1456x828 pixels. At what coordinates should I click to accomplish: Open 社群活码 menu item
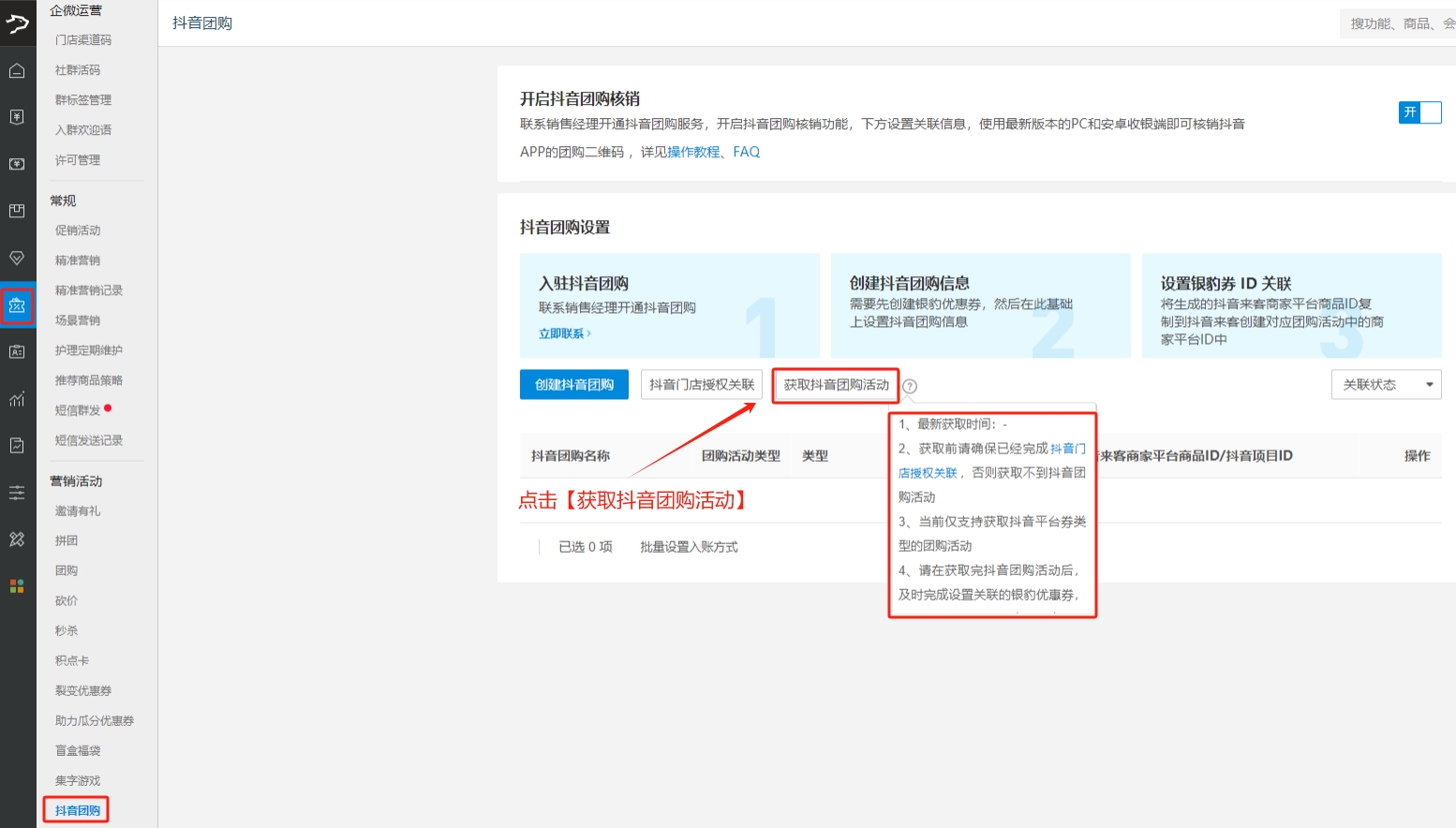pos(78,70)
